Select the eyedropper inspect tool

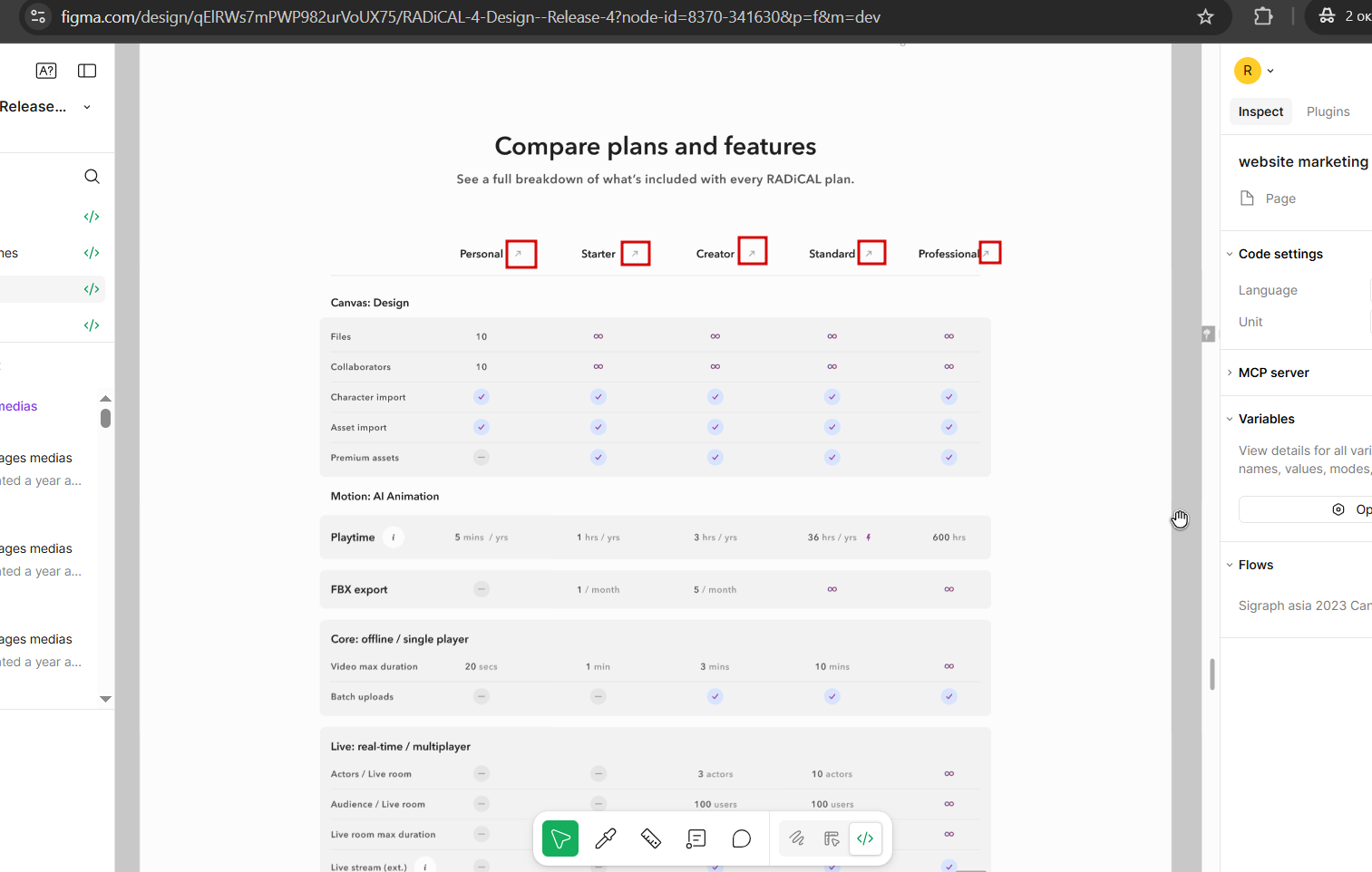pyautogui.click(x=606, y=838)
